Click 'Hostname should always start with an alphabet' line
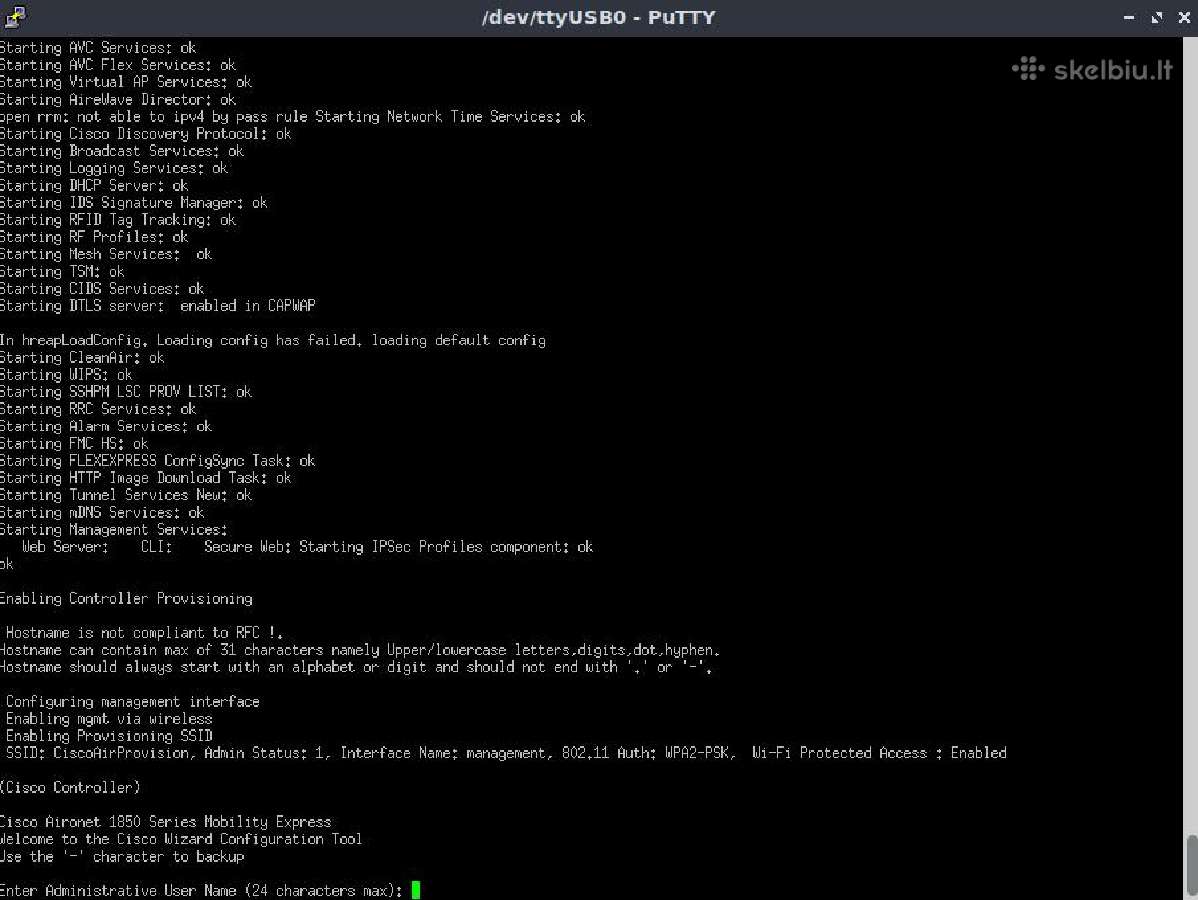The width and height of the screenshot is (1198, 900). point(356,666)
